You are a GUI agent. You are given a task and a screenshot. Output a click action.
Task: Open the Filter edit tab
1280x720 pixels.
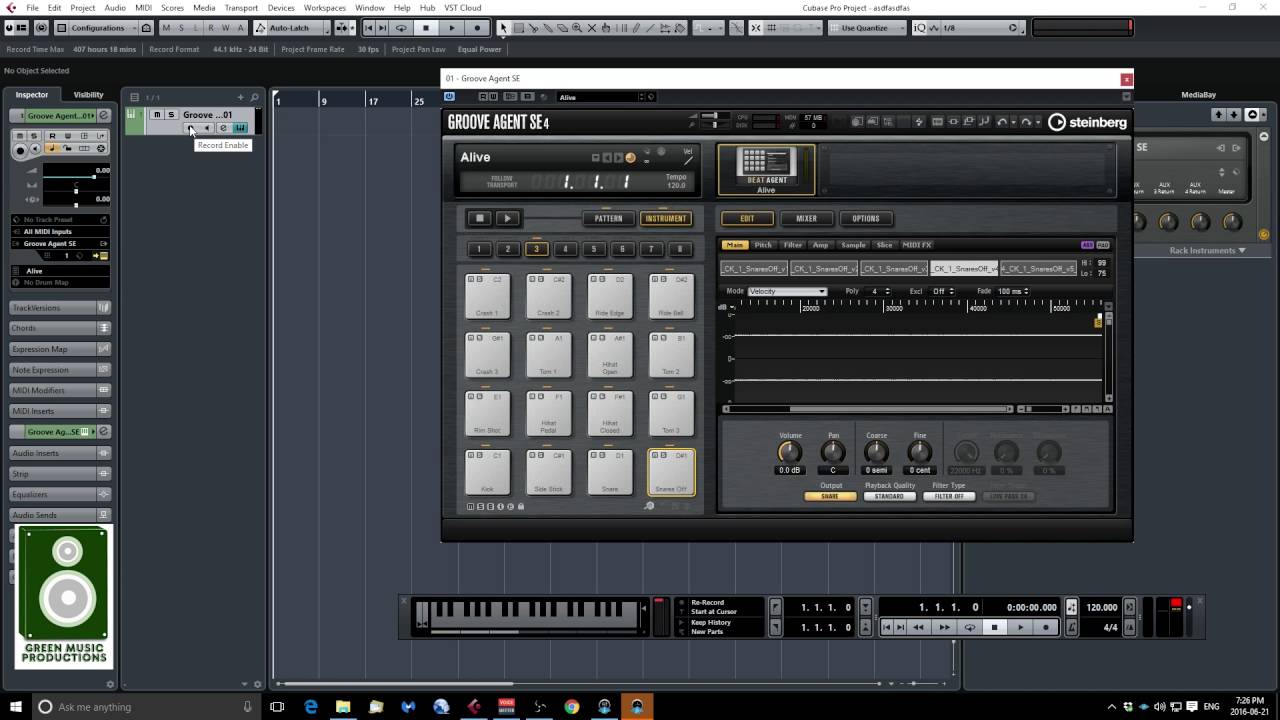(x=793, y=245)
